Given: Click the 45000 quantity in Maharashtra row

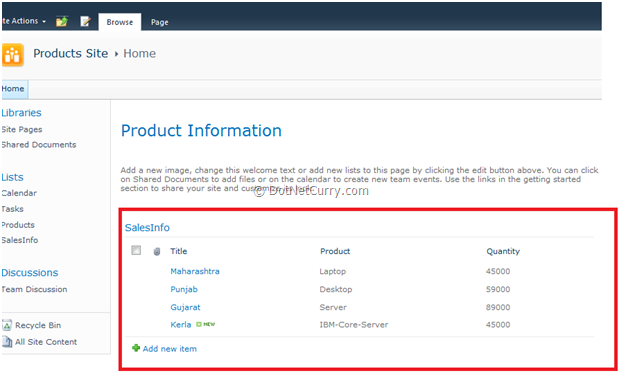Looking at the screenshot, I should point(498,271).
